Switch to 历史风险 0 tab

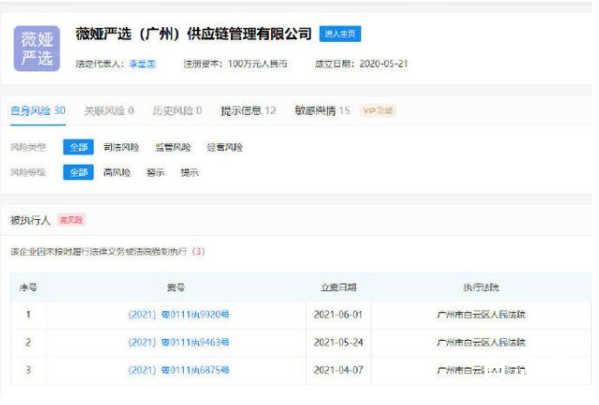coord(177,111)
